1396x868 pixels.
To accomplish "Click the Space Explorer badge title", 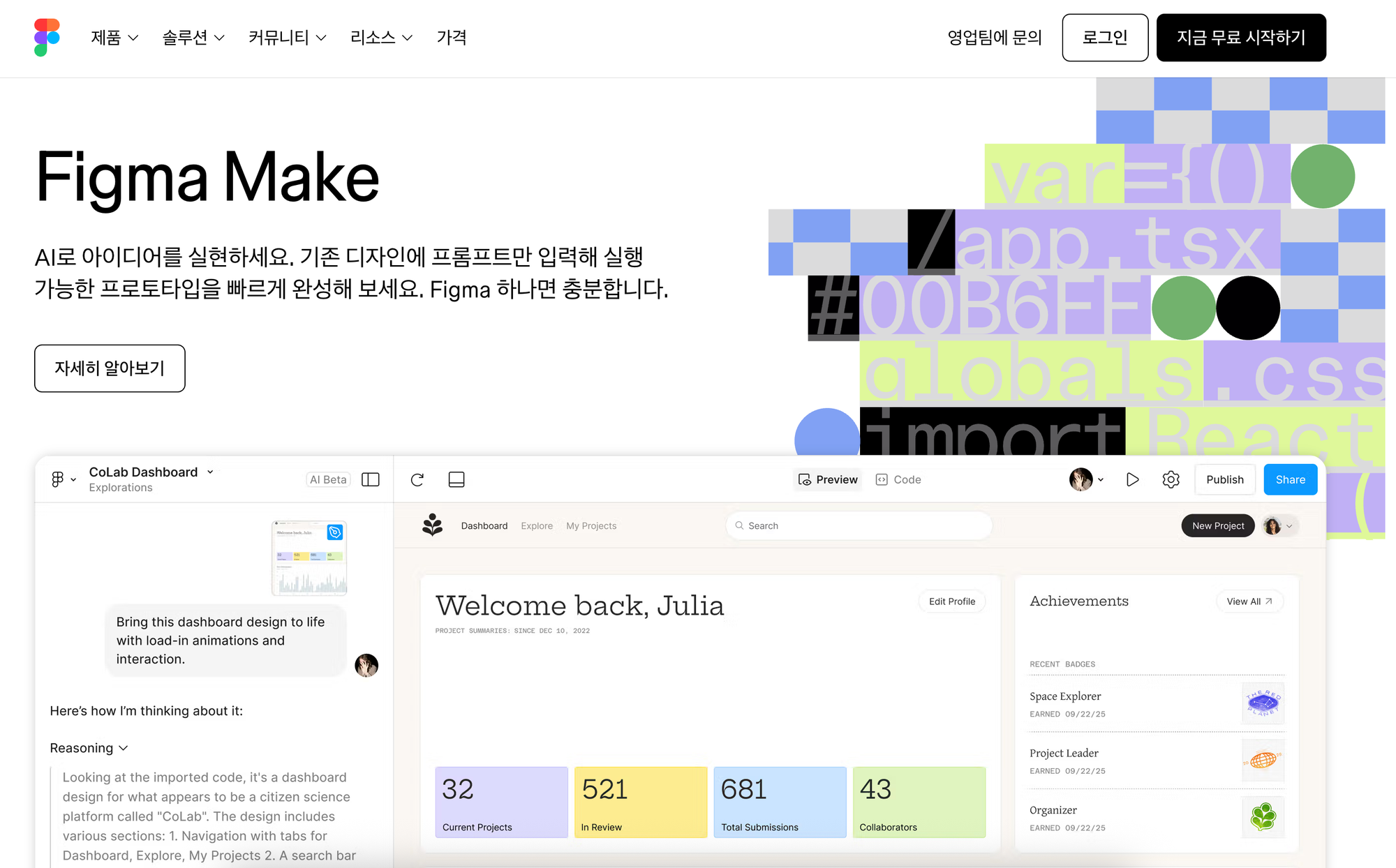I will tap(1065, 696).
